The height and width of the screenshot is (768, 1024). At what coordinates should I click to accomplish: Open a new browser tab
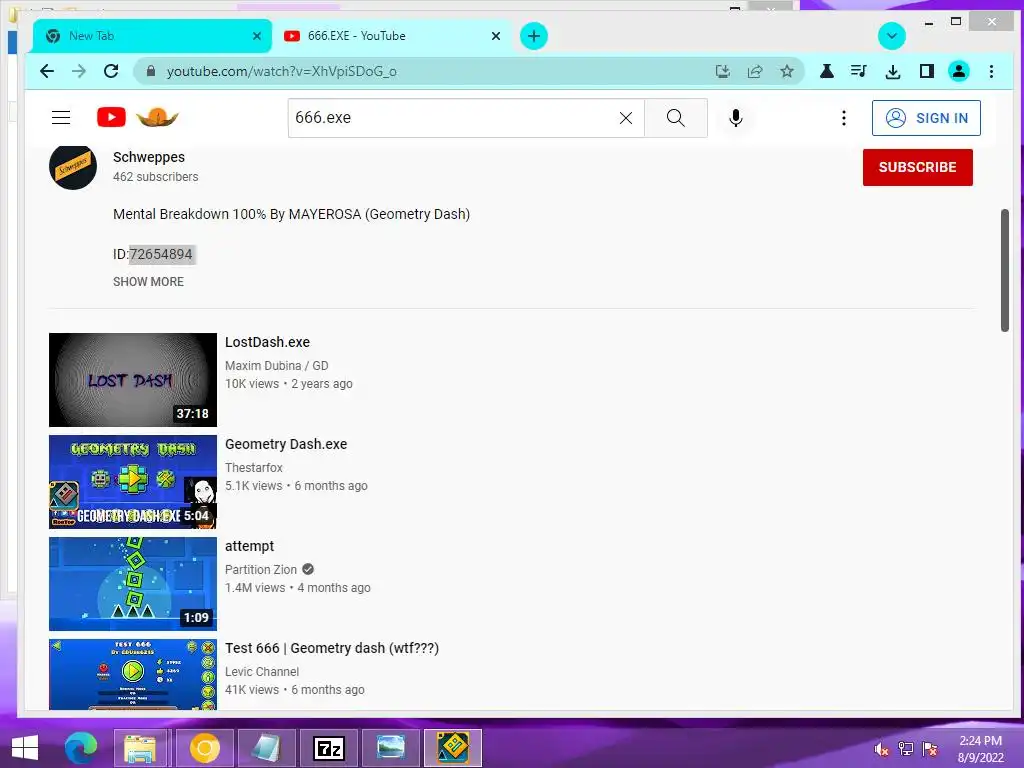point(534,36)
